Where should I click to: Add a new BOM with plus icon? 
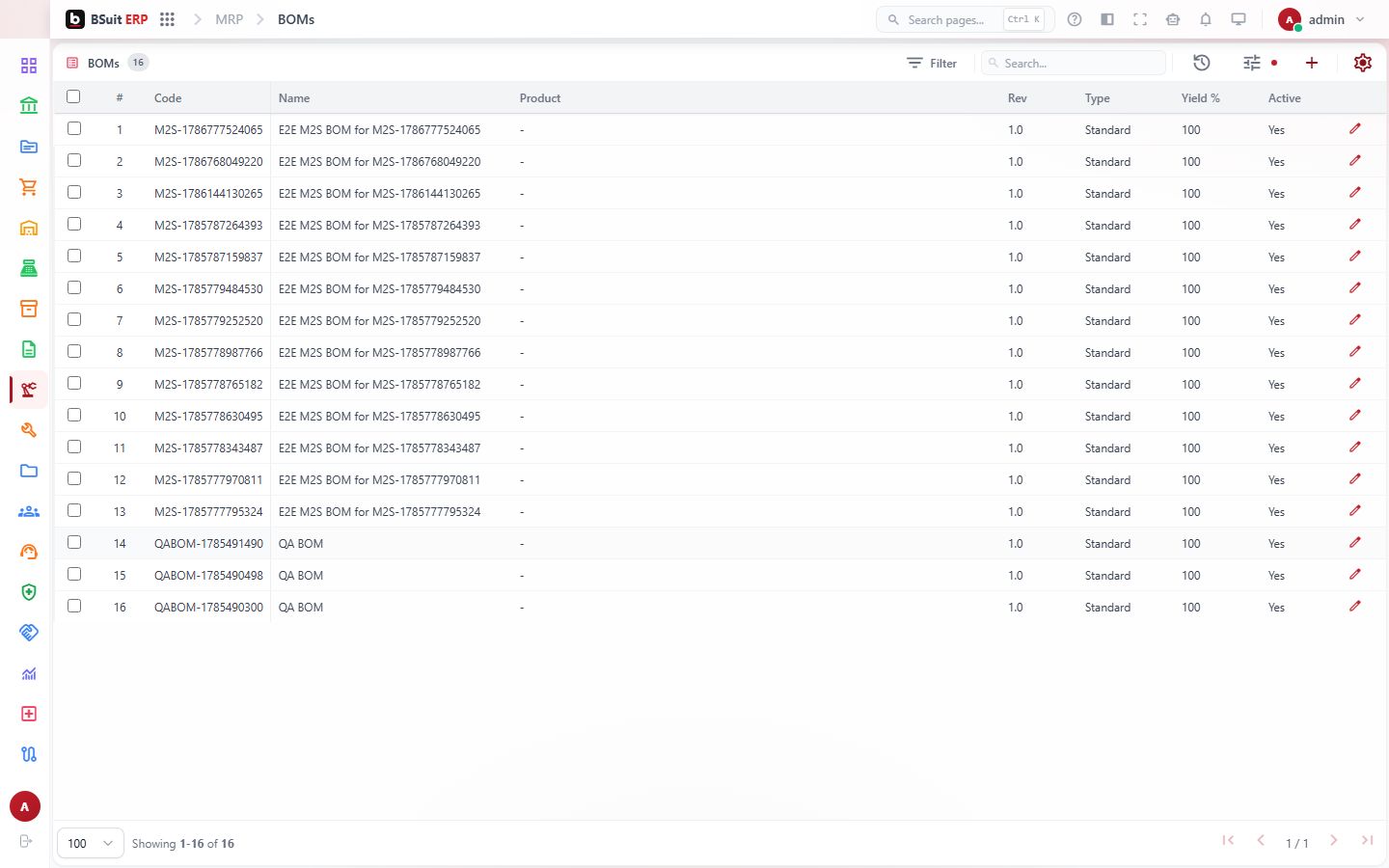(1312, 63)
